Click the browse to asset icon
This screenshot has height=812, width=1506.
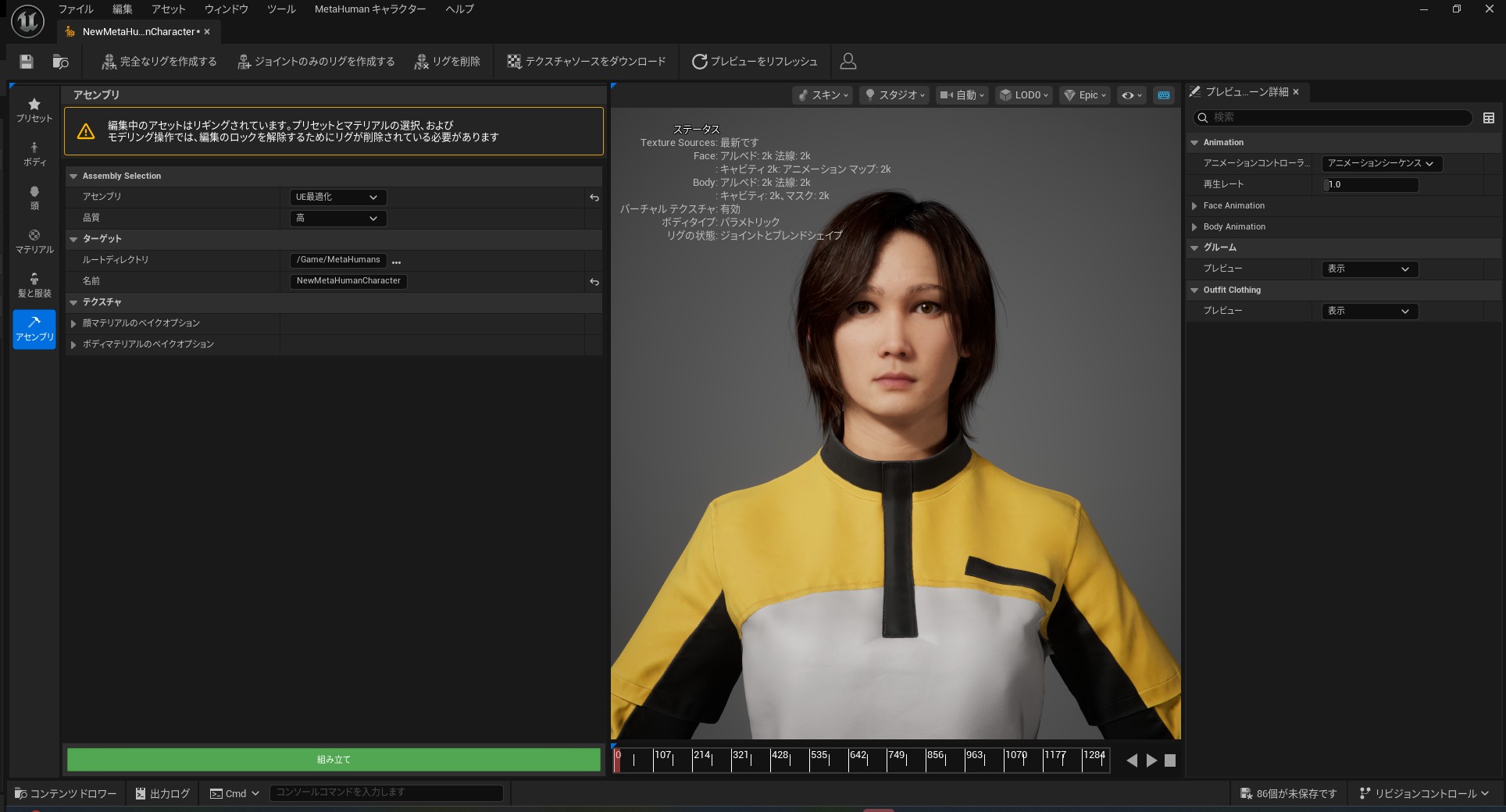60,62
